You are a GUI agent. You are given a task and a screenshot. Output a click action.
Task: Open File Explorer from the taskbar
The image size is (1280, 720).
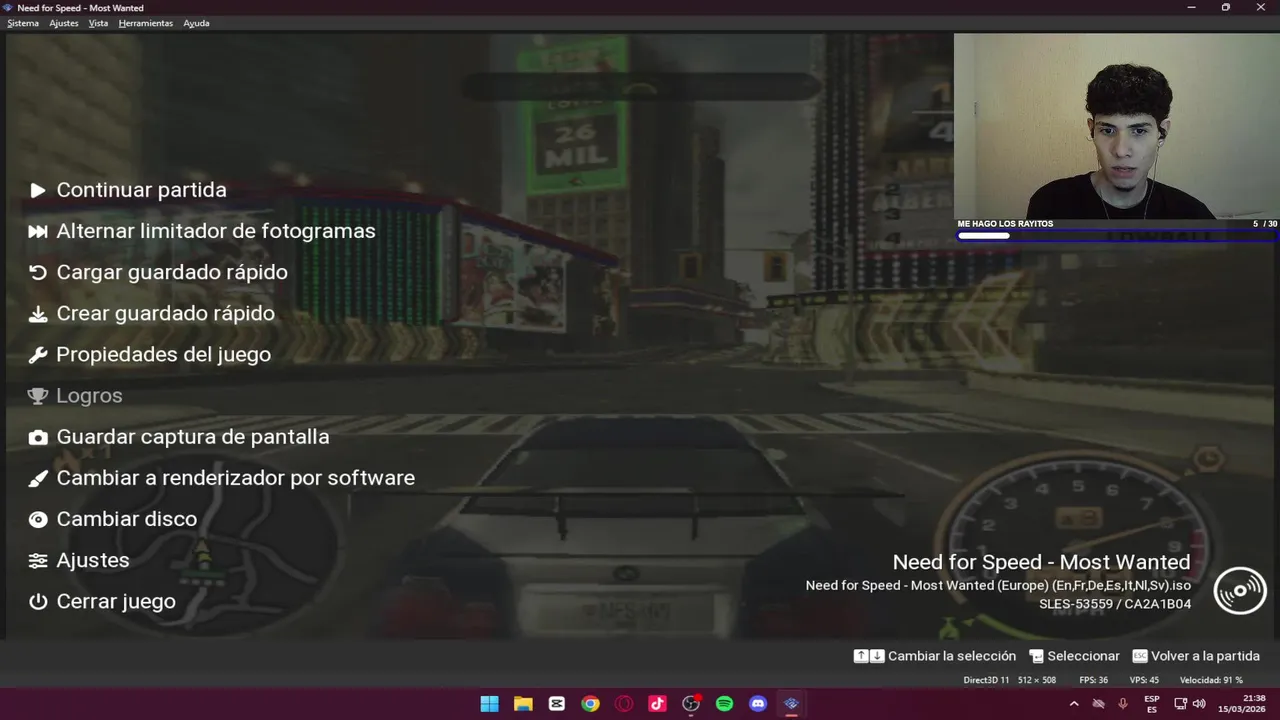tap(523, 704)
